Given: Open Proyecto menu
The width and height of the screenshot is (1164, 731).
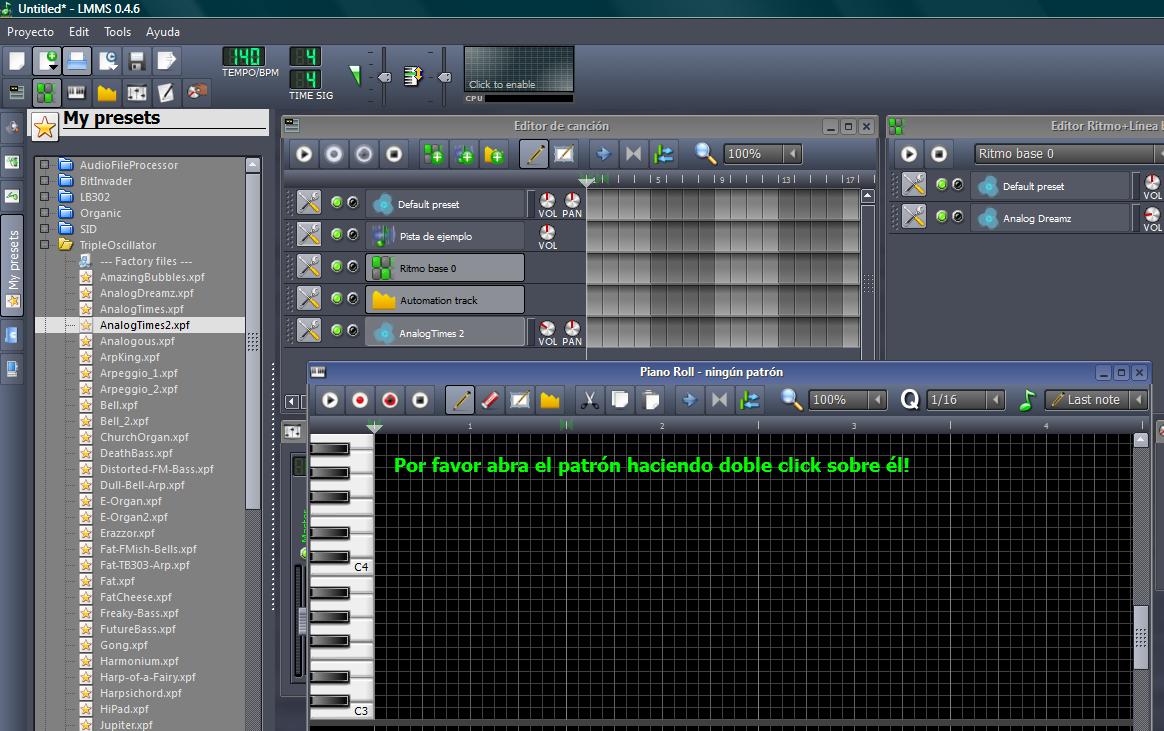Looking at the screenshot, I should [30, 32].
